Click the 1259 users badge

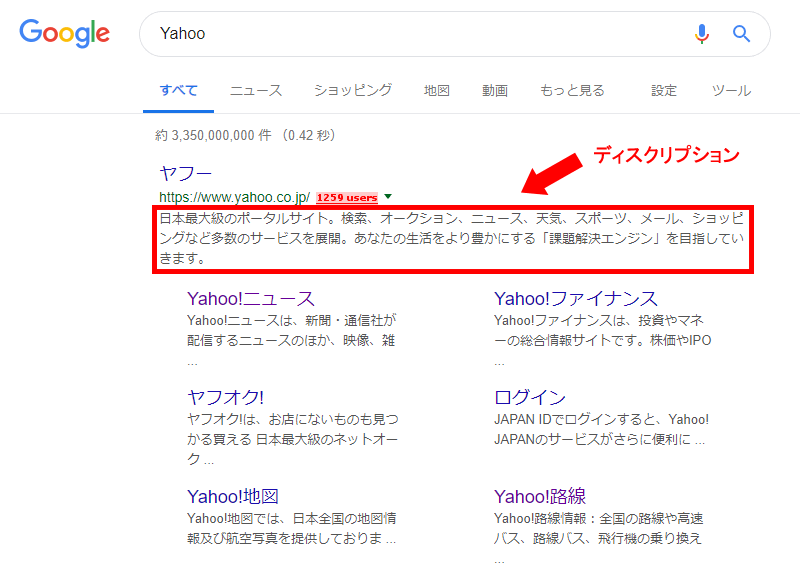click(347, 198)
